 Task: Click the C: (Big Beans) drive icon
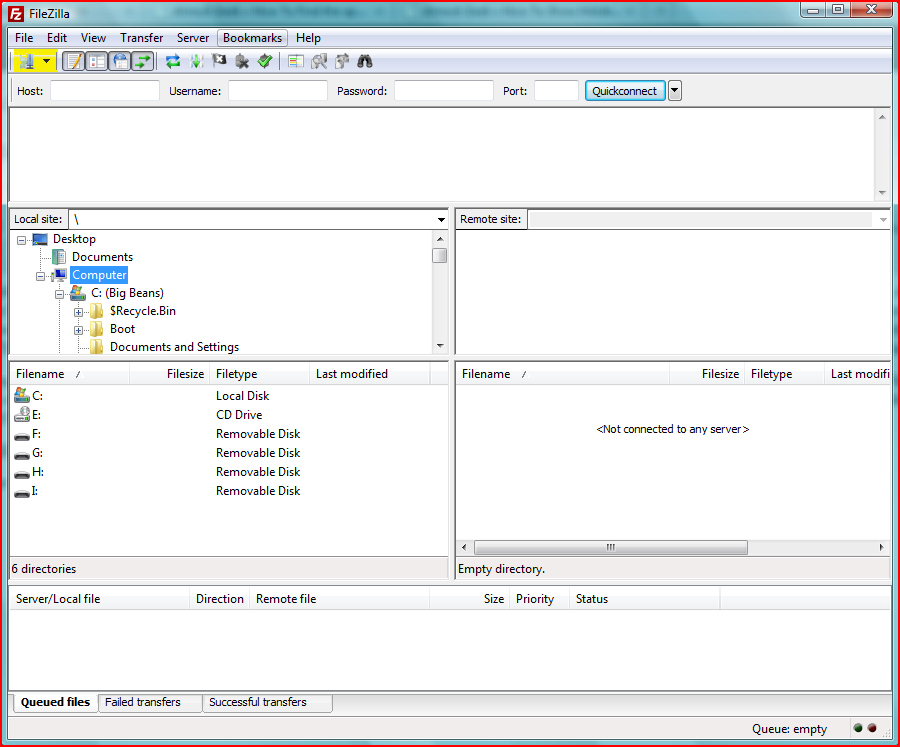click(x=78, y=293)
